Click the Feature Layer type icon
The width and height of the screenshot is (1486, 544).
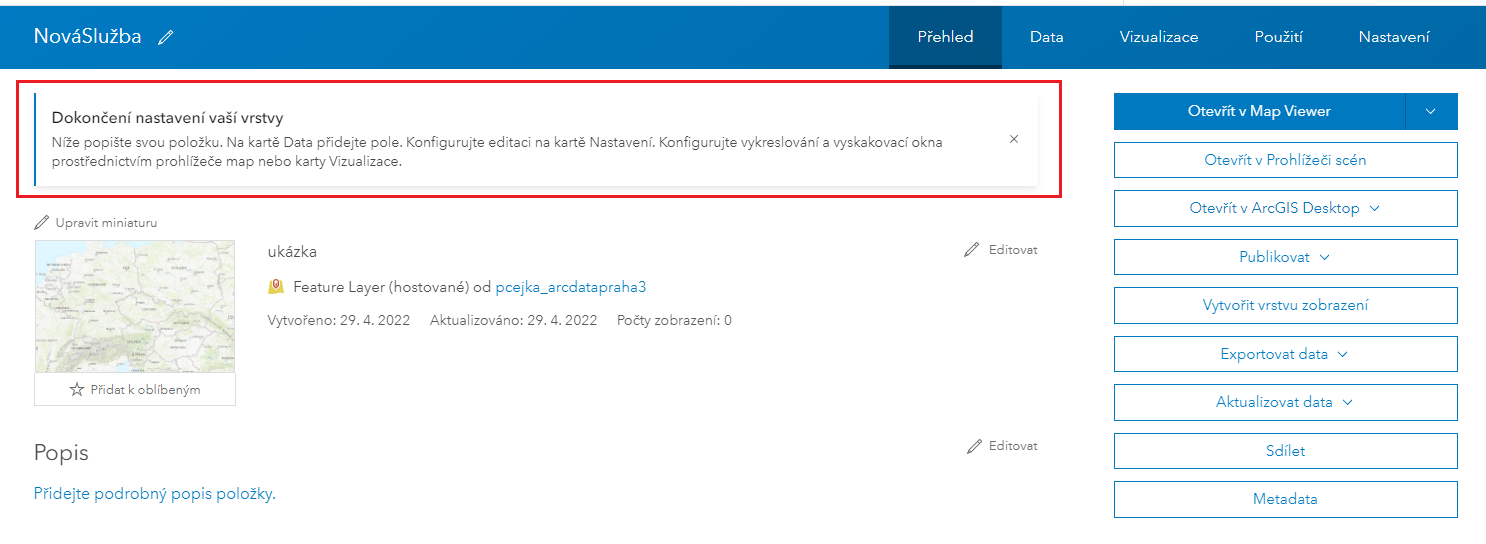[x=277, y=287]
